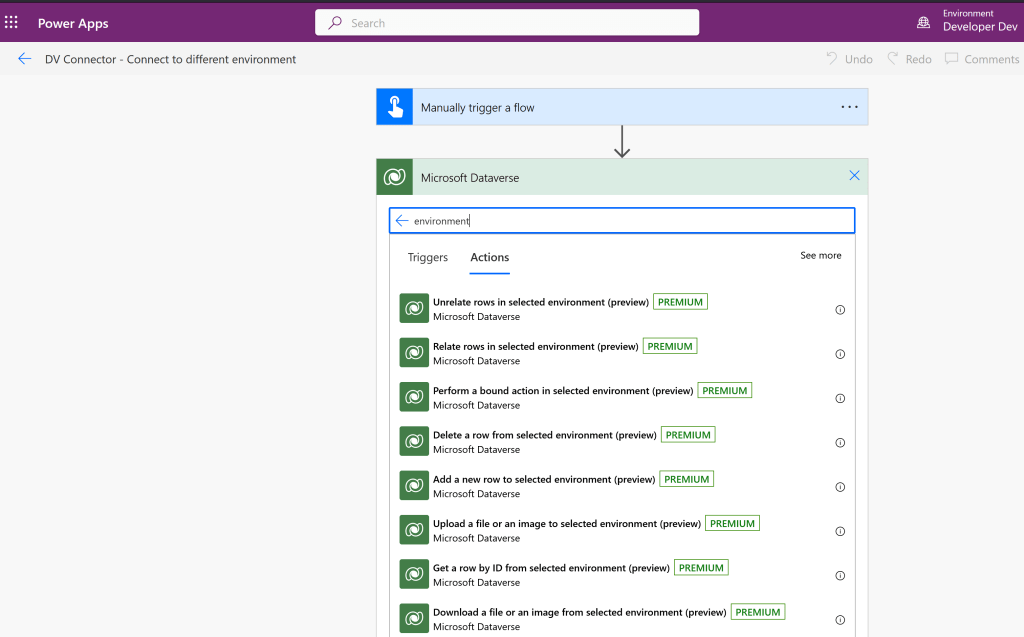This screenshot has width=1024, height=637.
Task: Click the environment picker icon in header
Action: point(923,22)
